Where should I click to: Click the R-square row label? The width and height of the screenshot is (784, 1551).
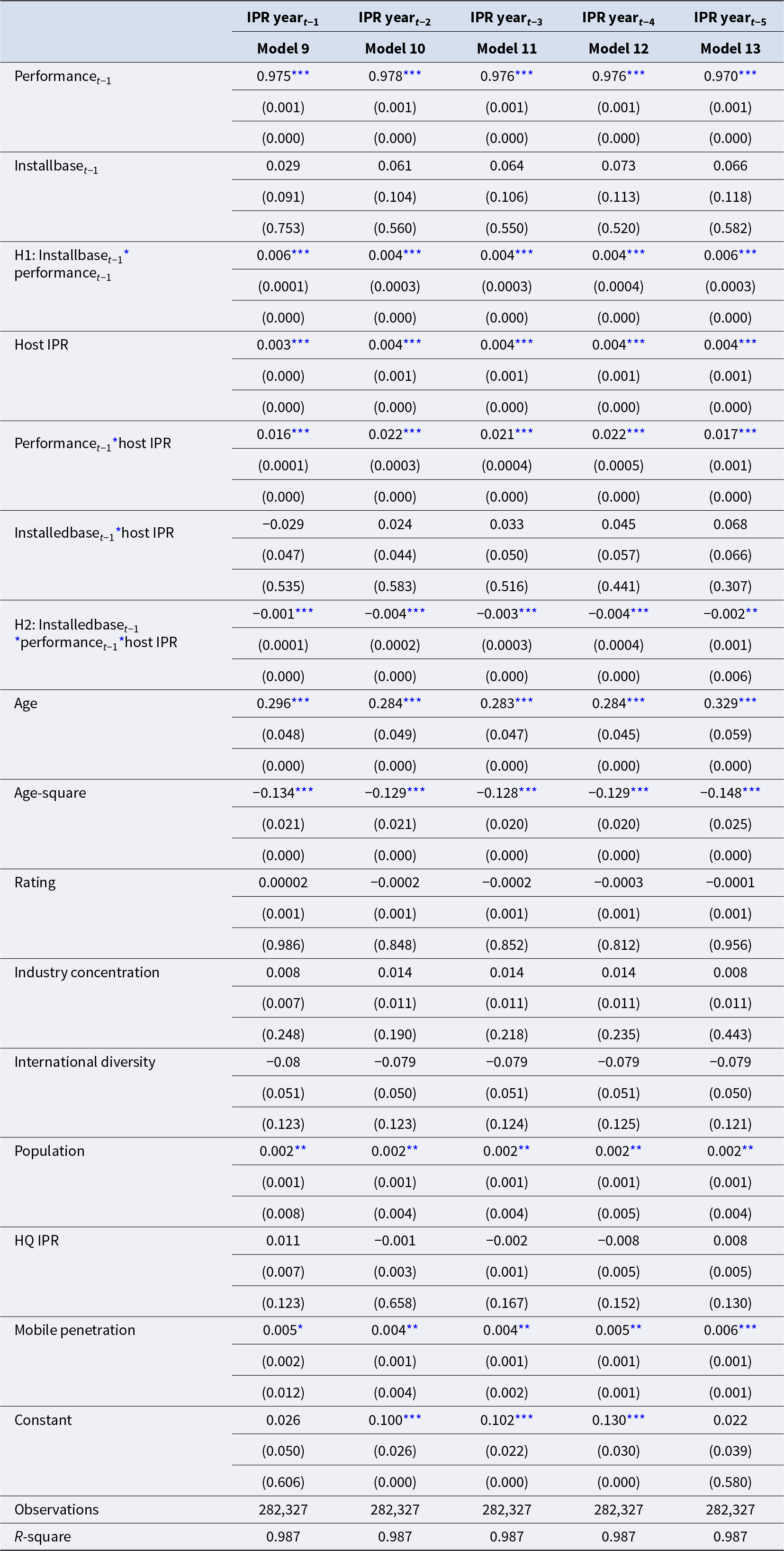tap(43, 1536)
